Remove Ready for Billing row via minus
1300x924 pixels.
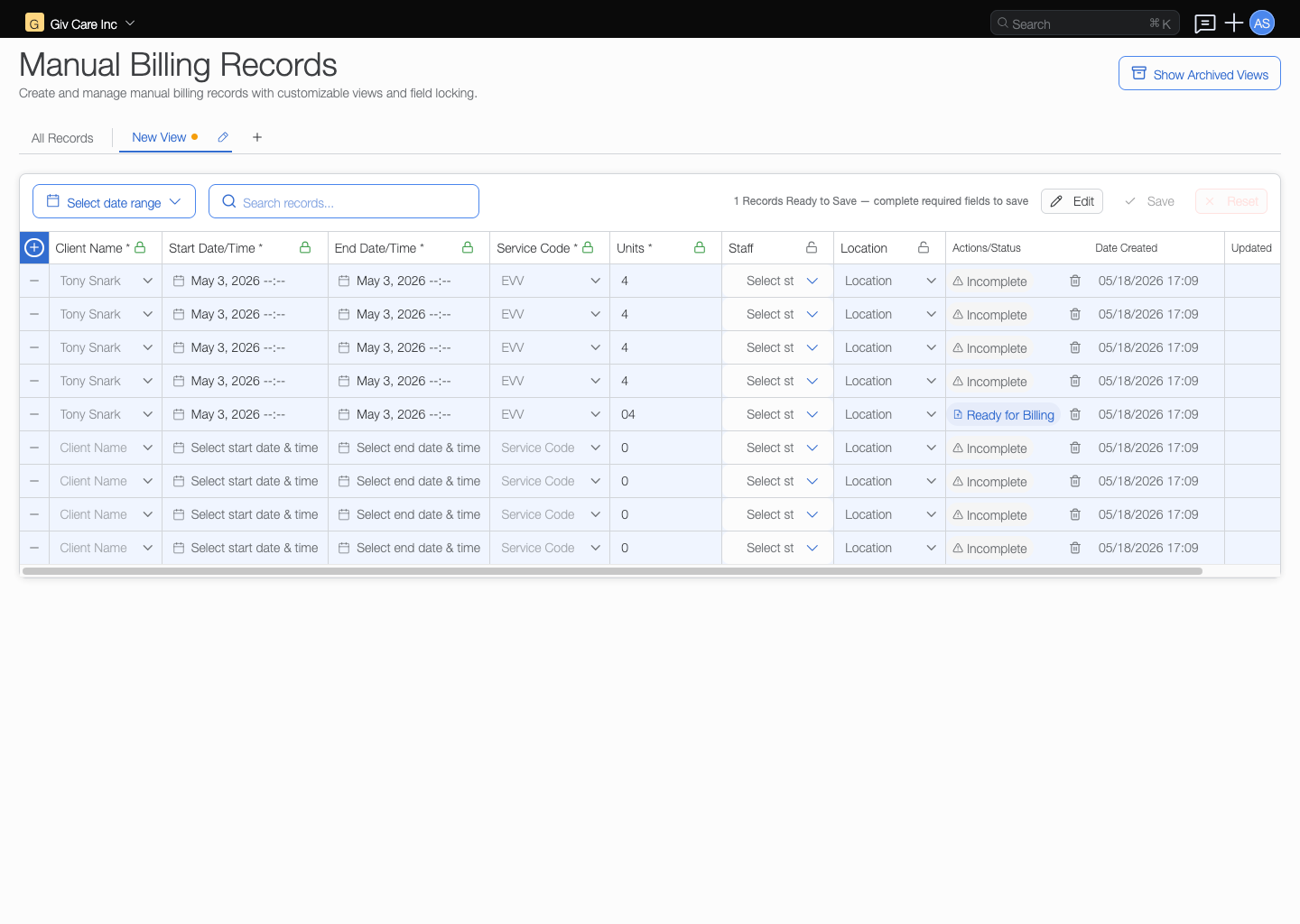[x=34, y=414]
